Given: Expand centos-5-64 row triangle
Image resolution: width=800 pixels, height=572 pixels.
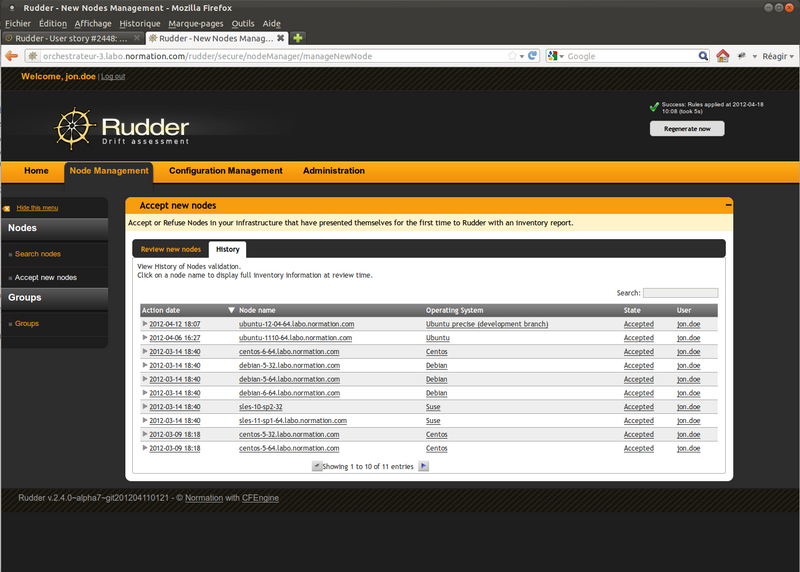Looking at the screenshot, I should tap(145, 447).
